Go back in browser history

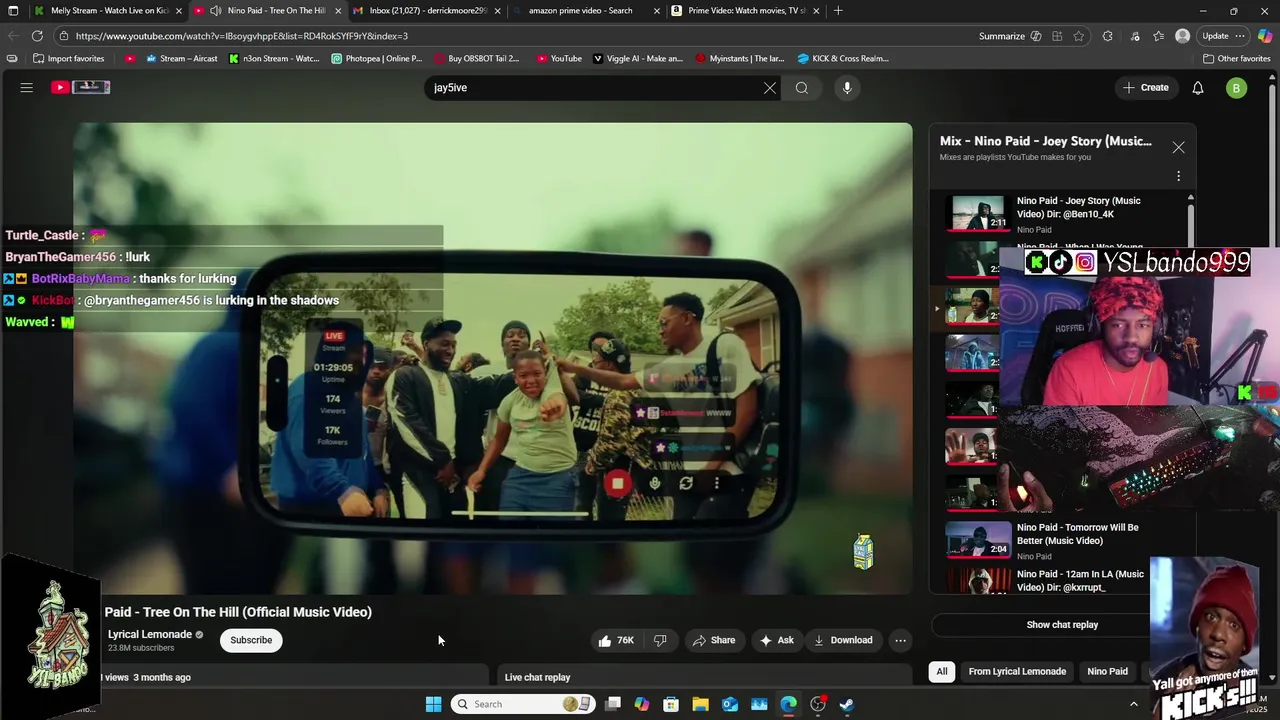(12, 36)
